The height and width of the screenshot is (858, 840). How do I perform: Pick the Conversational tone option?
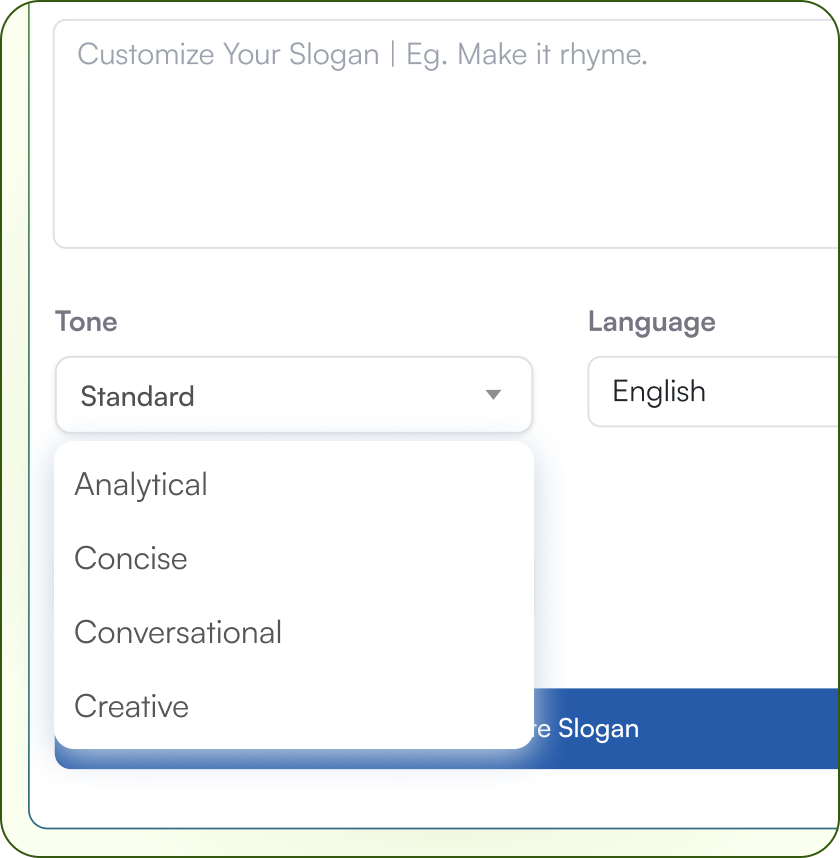coord(178,632)
